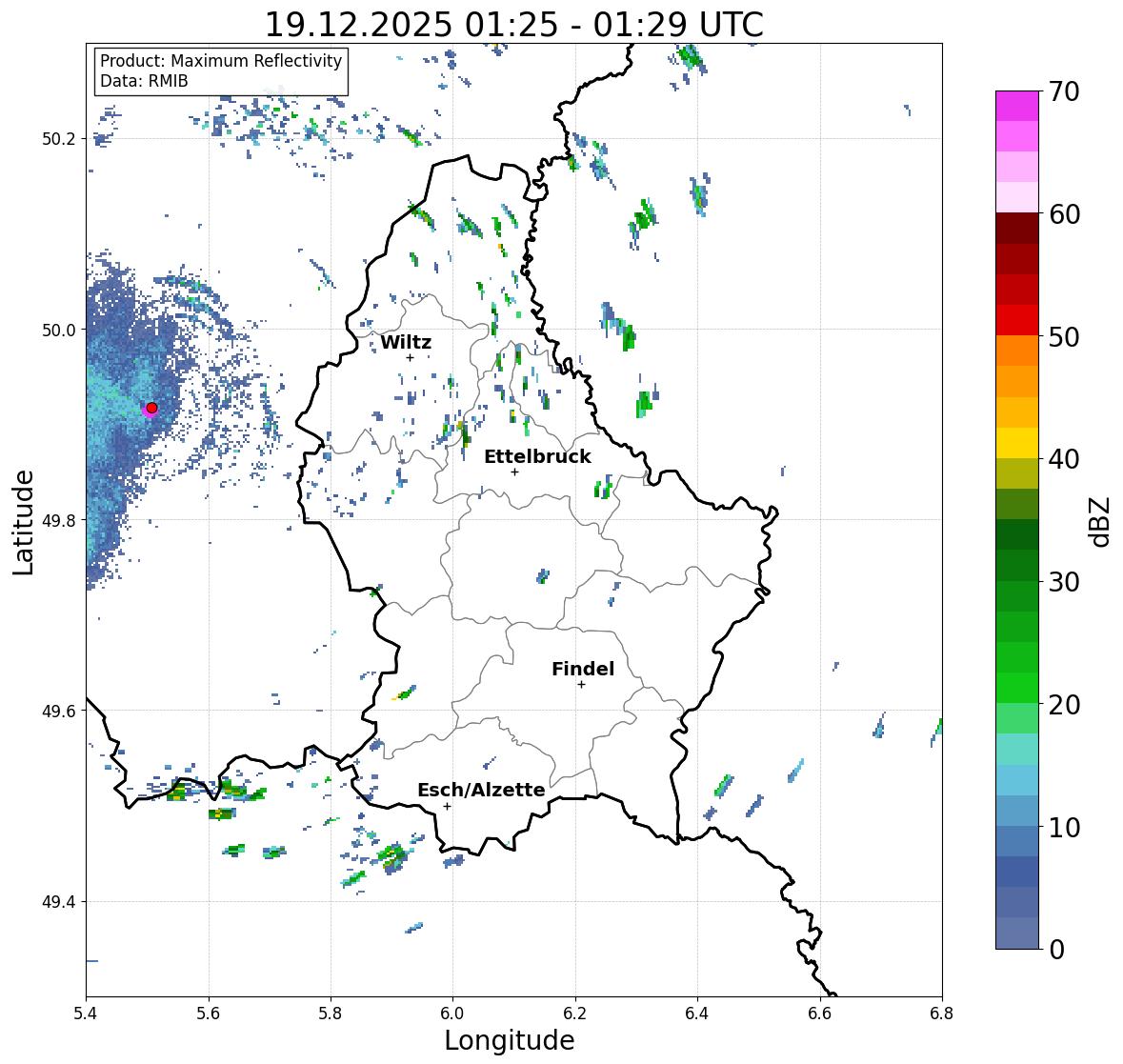Click colorbar tick label 60
The height and width of the screenshot is (1064, 1123).
1064,214
